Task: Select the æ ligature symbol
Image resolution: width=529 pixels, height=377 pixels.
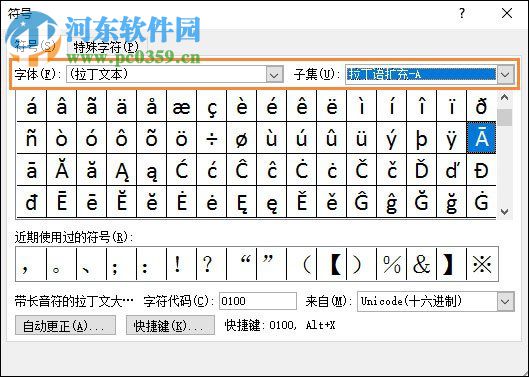Action: [x=182, y=106]
